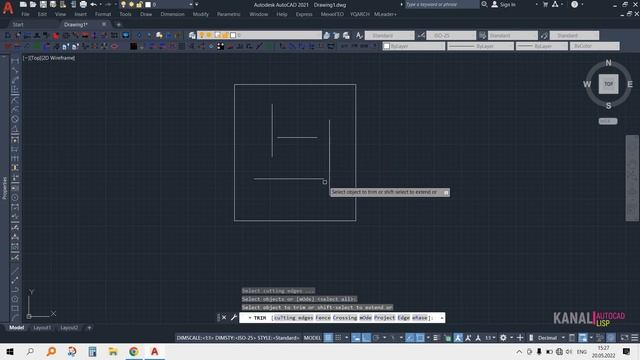The height and width of the screenshot is (360, 640).
Task: Click white color swatch in color control
Action: [387, 46]
